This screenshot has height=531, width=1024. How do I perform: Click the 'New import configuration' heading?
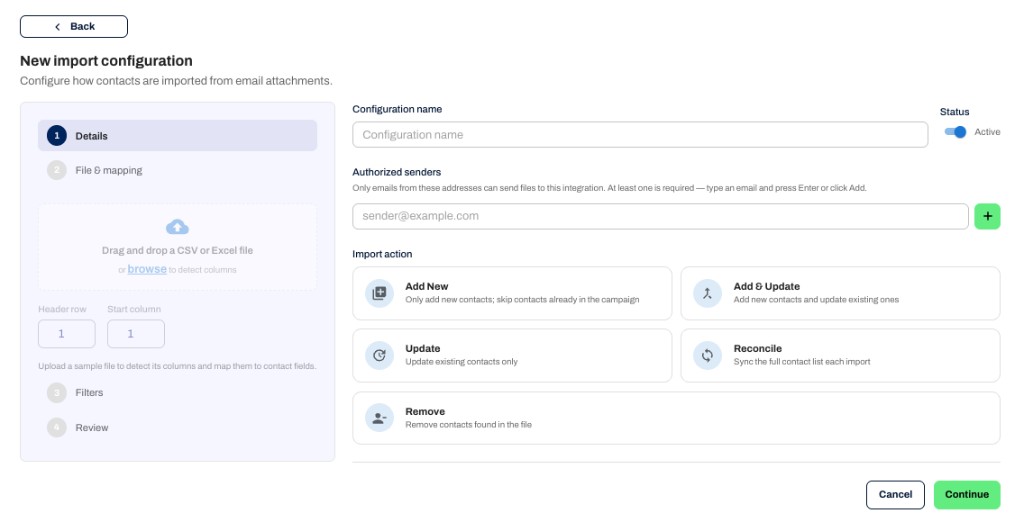pyautogui.click(x=106, y=61)
